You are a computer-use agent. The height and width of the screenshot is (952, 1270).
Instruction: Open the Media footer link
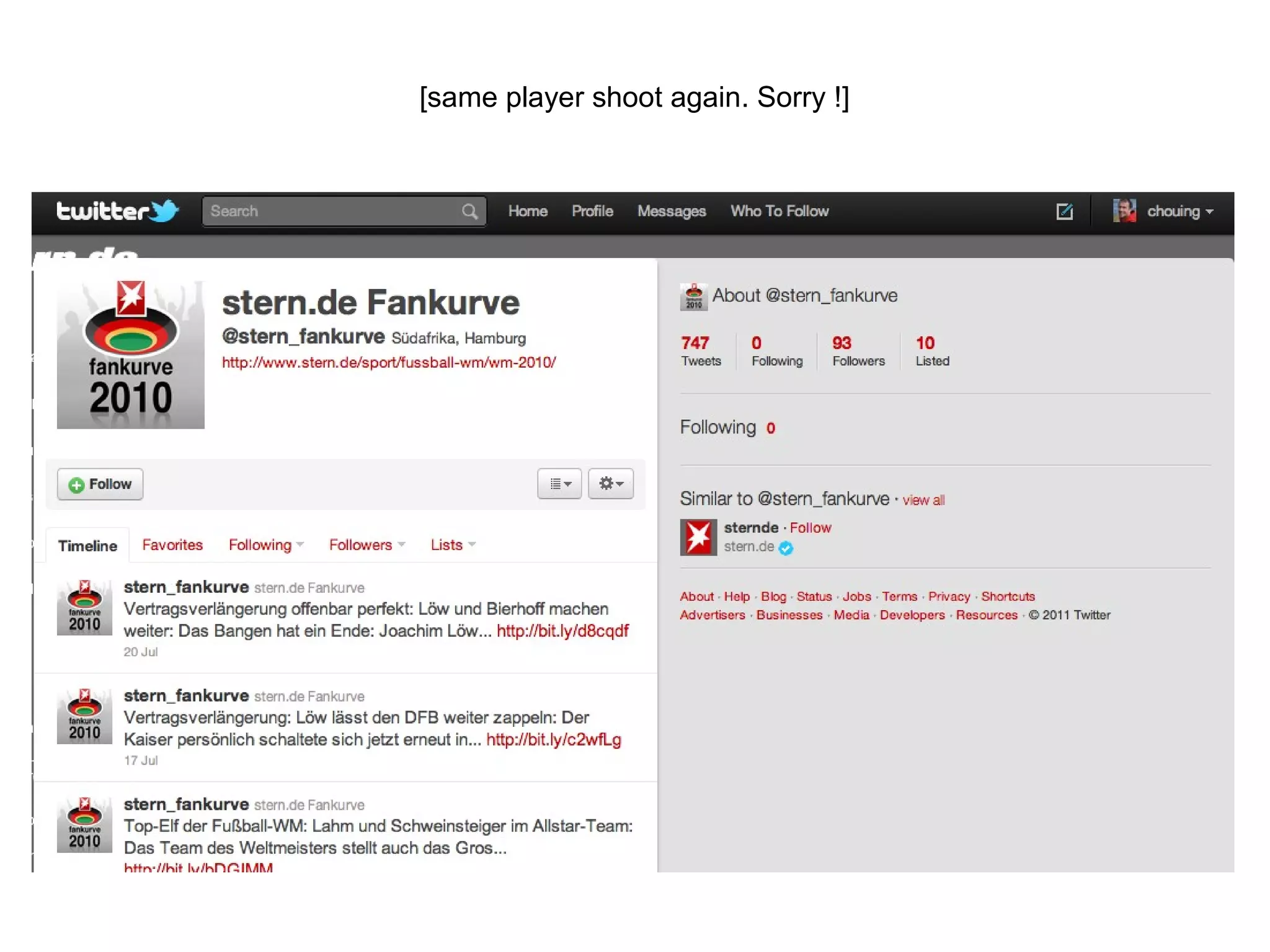click(851, 615)
